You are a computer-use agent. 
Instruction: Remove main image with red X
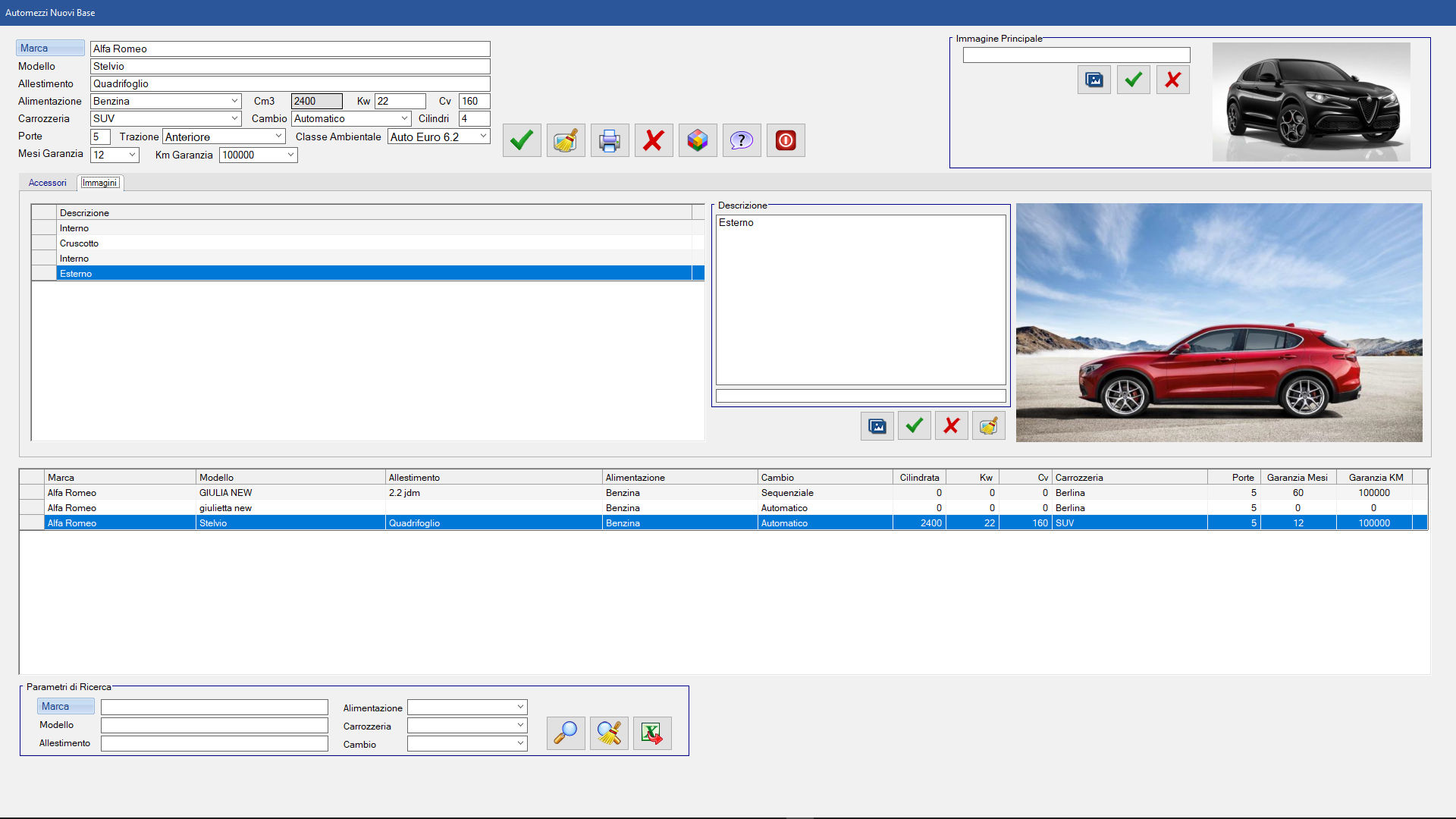[1172, 80]
